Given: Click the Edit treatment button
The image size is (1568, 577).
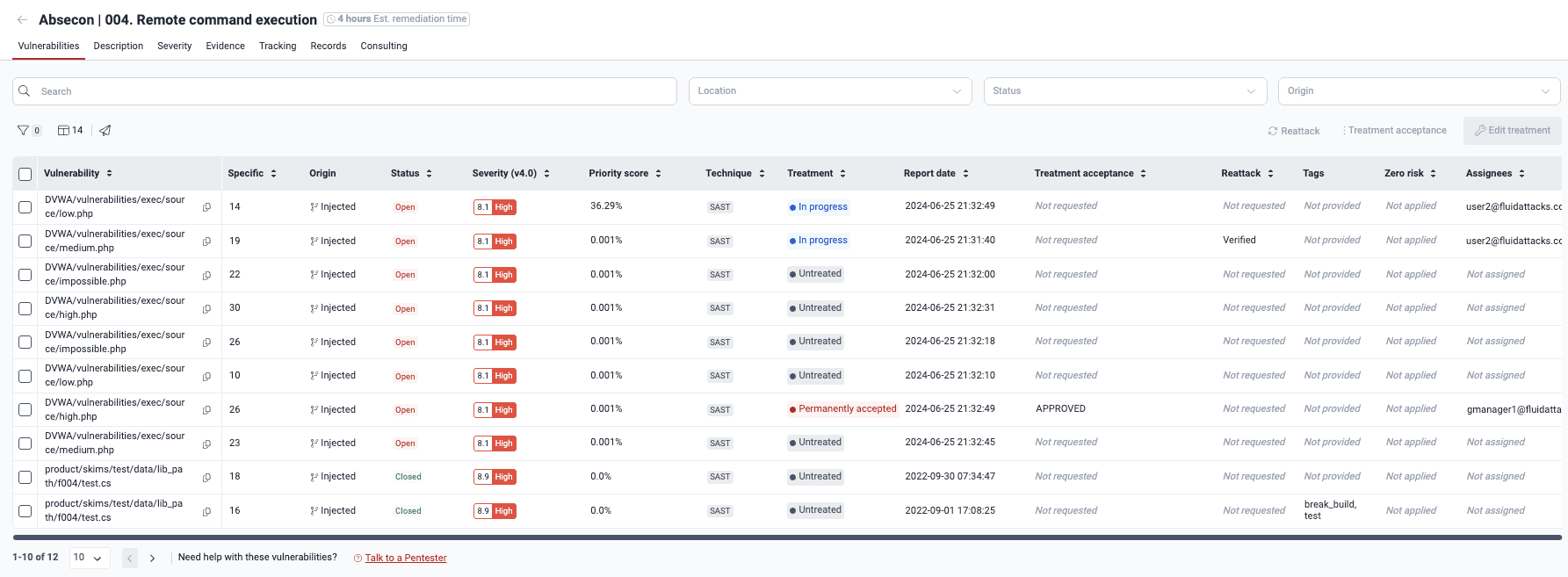Looking at the screenshot, I should (1513, 131).
